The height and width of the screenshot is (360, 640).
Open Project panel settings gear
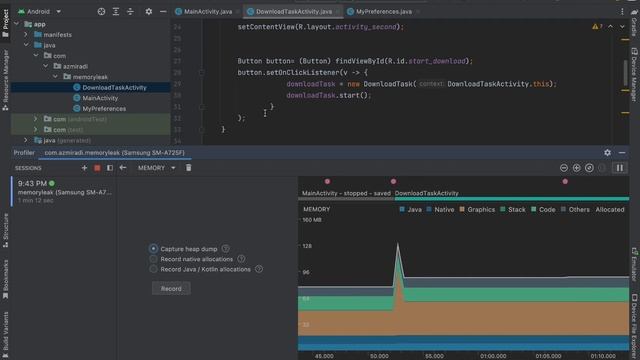[149, 11]
